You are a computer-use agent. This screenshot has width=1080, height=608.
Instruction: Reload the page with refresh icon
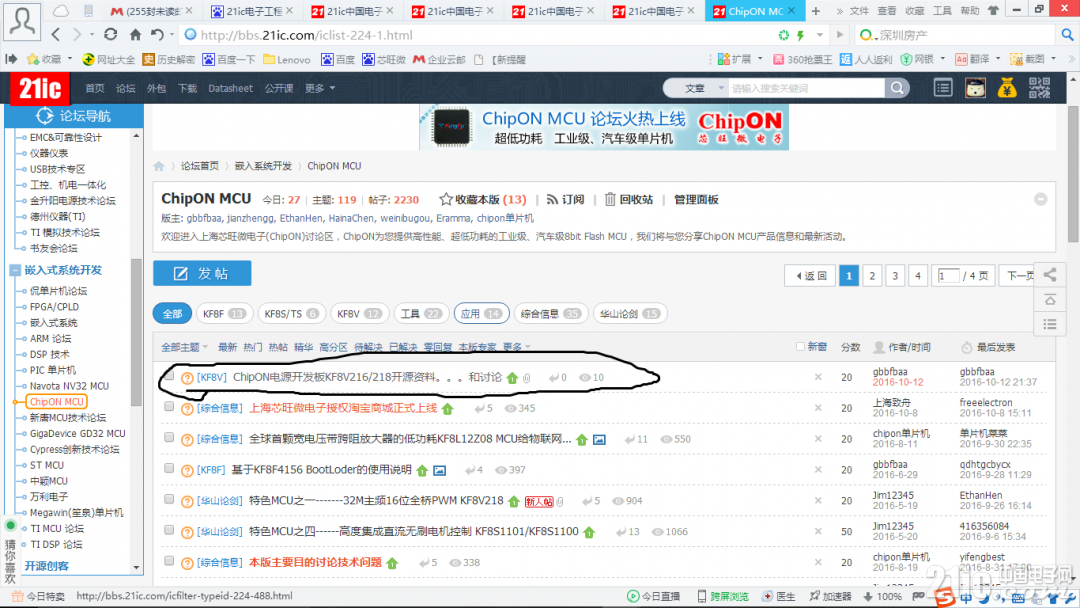(110, 34)
